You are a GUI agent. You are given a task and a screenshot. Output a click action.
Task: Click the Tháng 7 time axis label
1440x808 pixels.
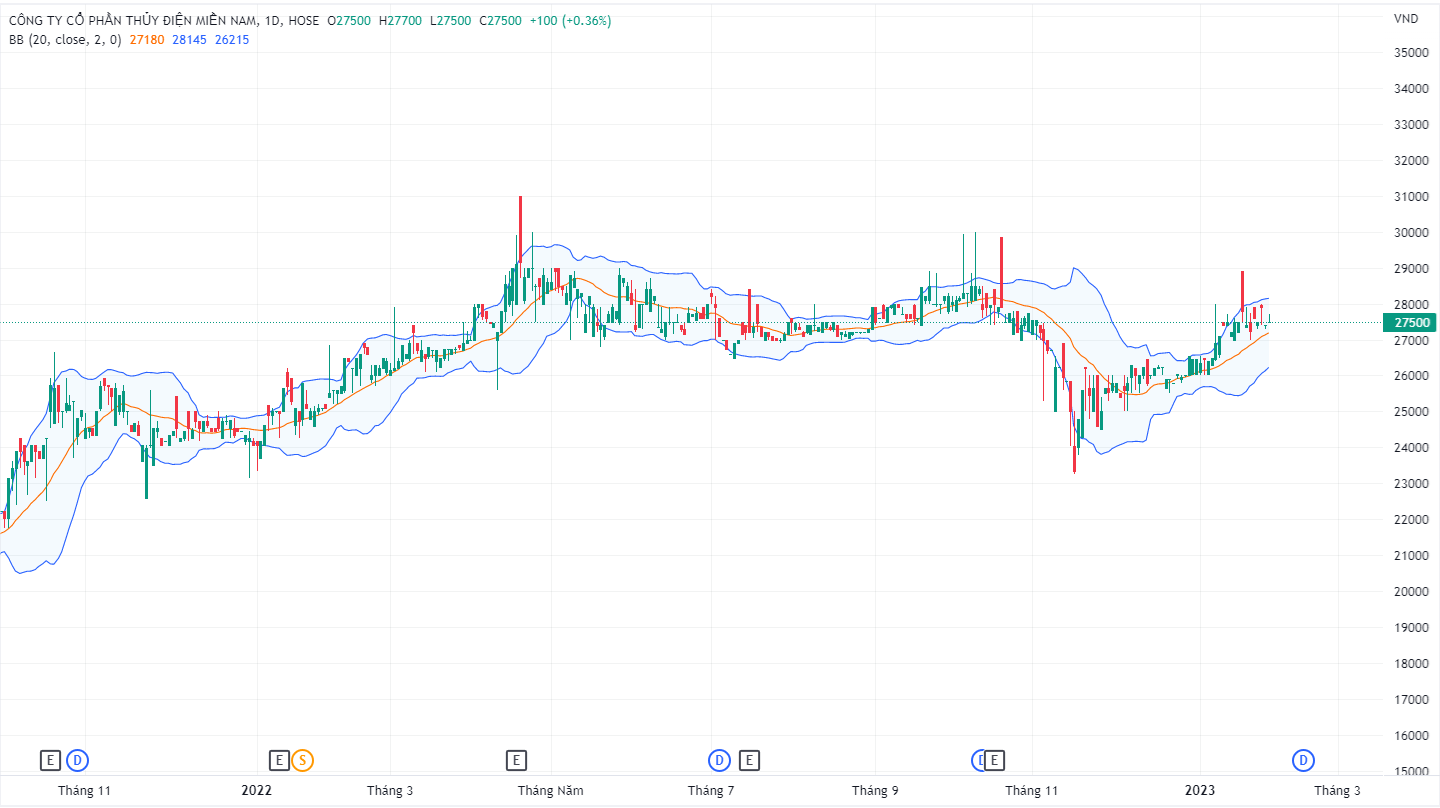pos(711,791)
